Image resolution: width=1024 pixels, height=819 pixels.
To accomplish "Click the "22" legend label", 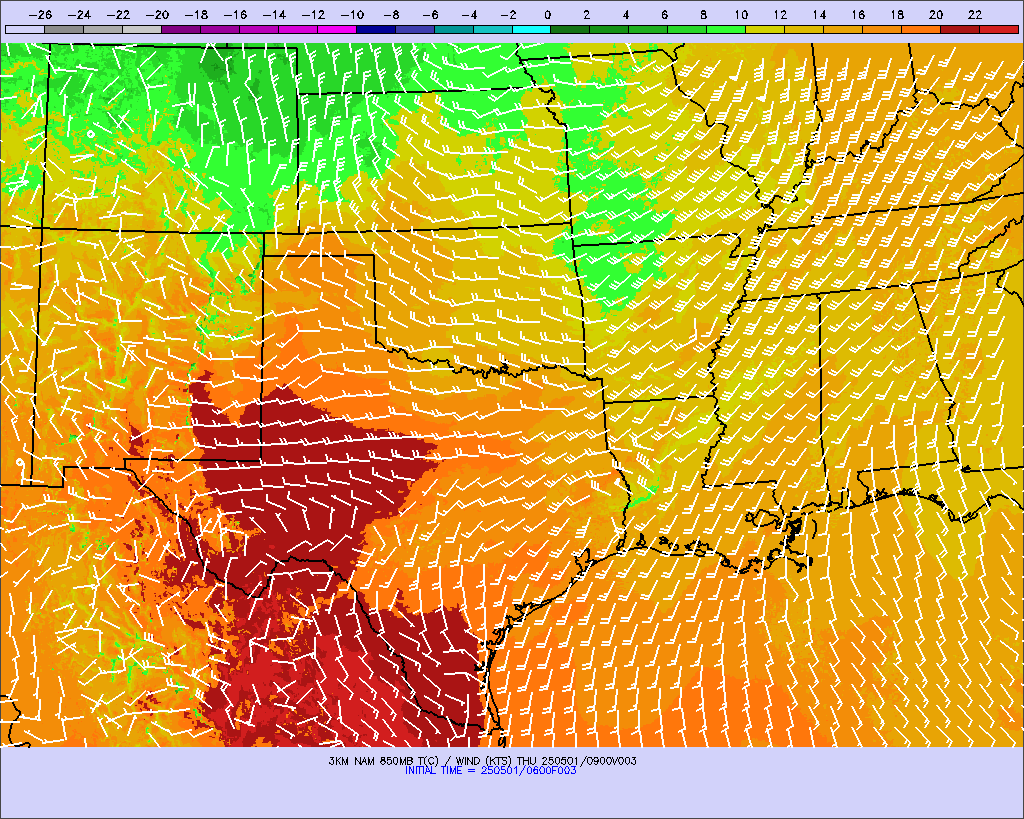I will point(975,14).
